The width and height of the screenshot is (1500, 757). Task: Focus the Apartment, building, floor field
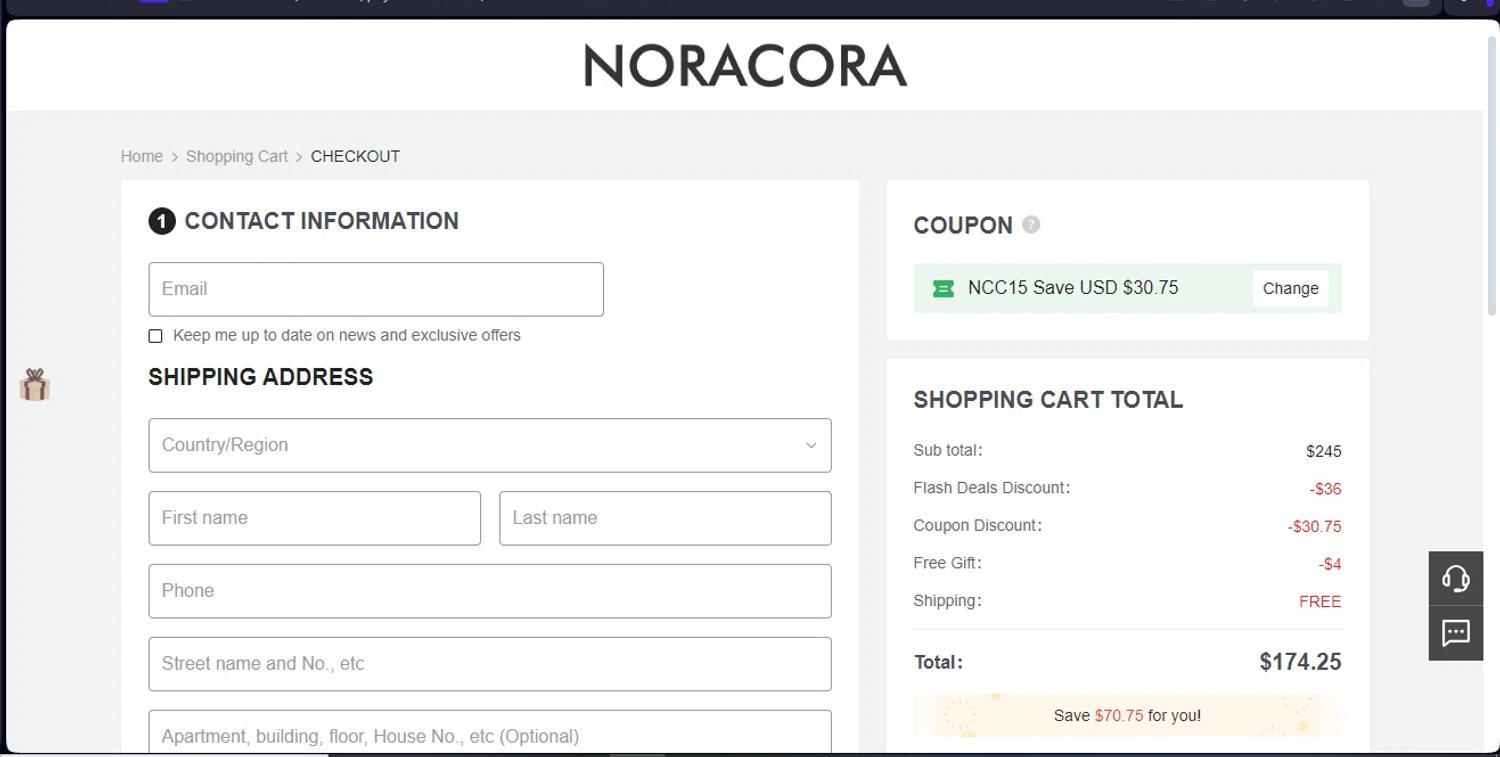[490, 733]
